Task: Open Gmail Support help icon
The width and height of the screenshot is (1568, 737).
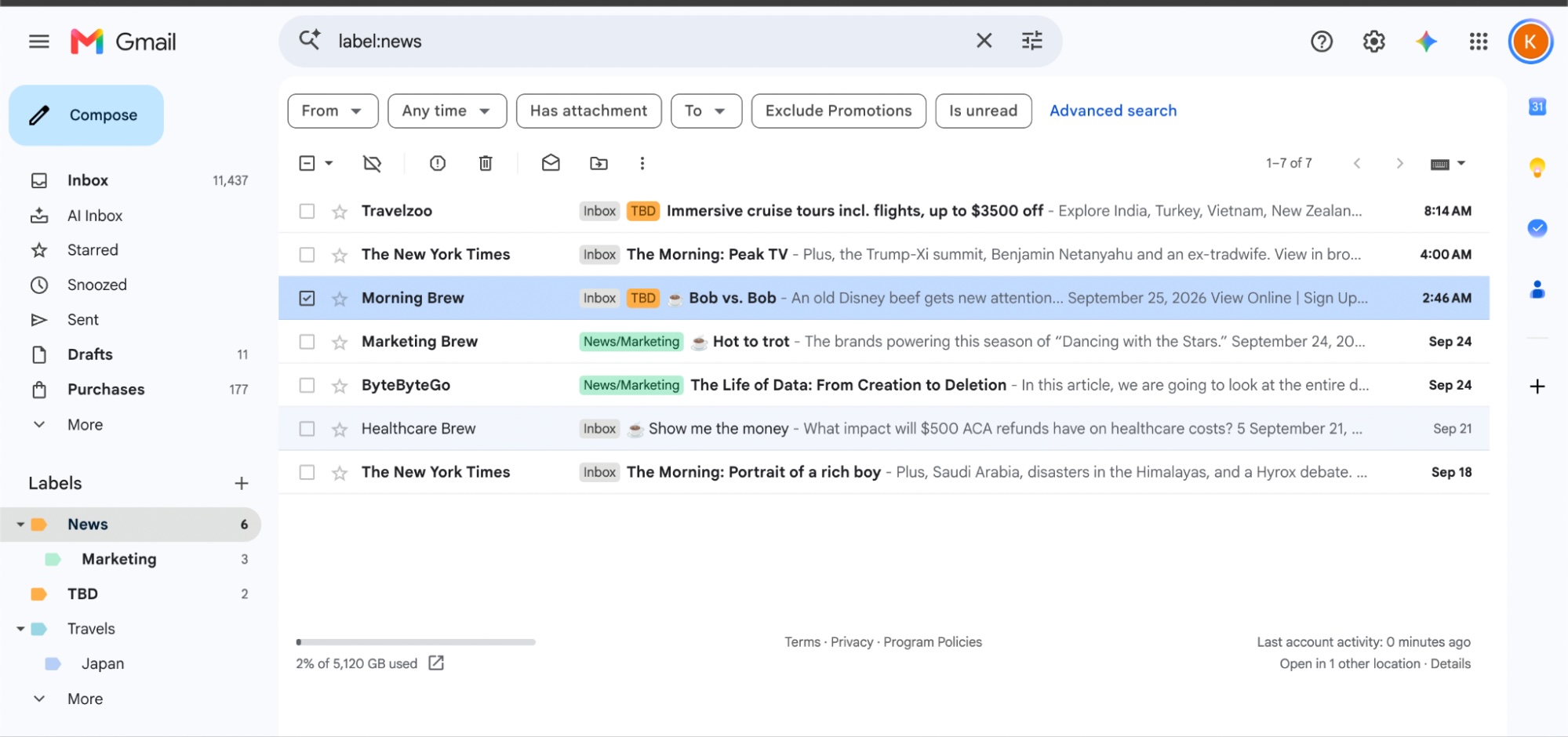Action: 1322,42
